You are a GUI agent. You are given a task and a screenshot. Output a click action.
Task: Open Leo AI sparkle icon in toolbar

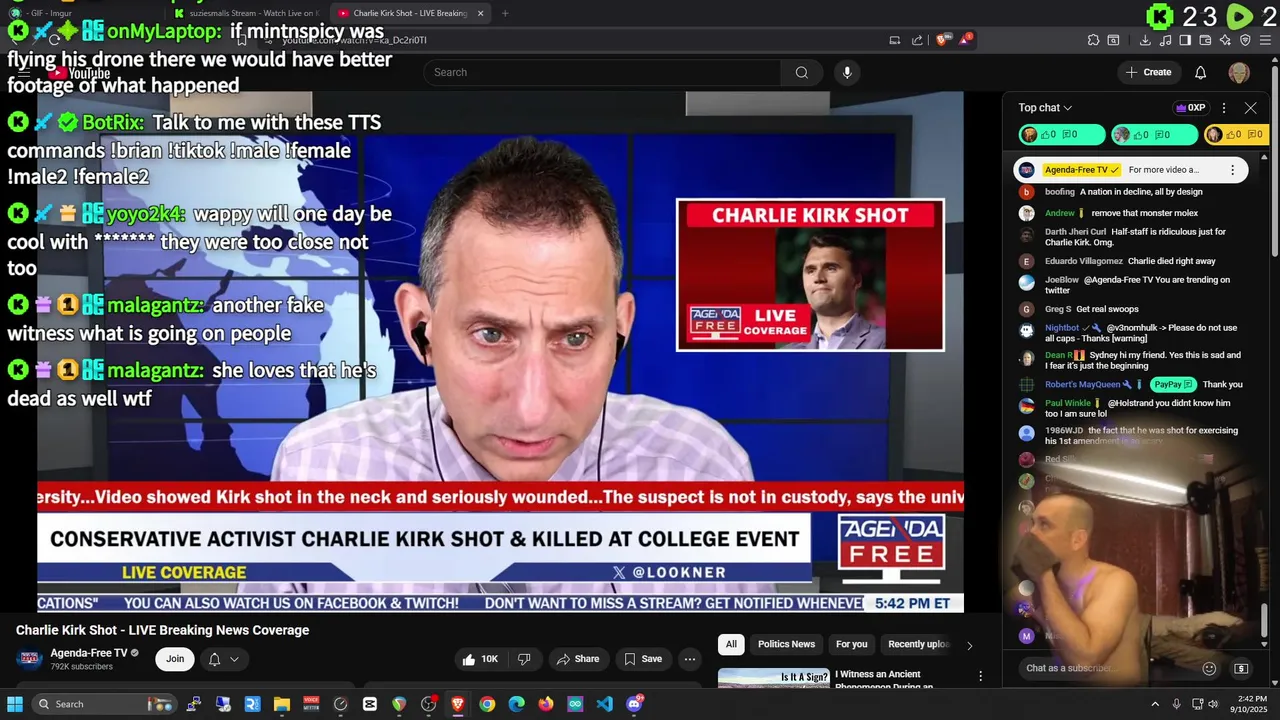[1225, 40]
